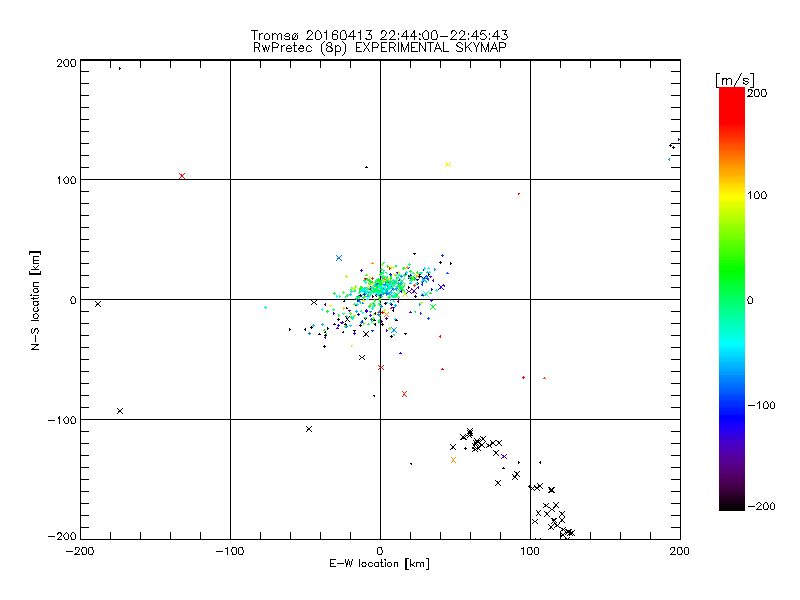Viewport: 800px width, 600px height.
Task: Select the colorbar's '200' top label
Action: click(757, 93)
